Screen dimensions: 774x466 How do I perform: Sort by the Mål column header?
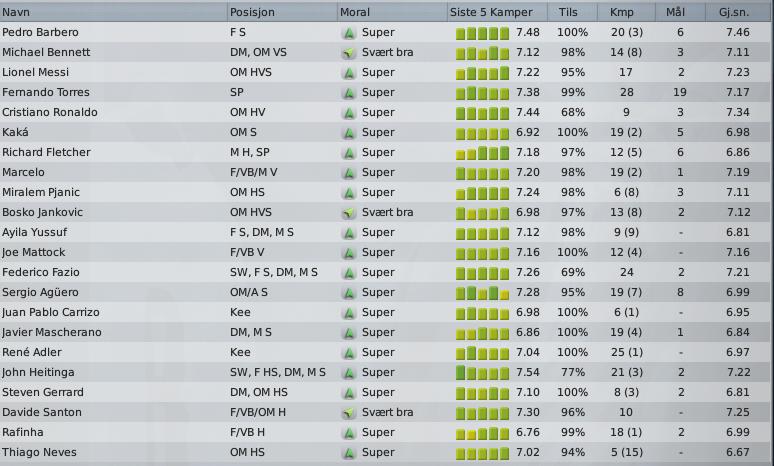coord(680,12)
